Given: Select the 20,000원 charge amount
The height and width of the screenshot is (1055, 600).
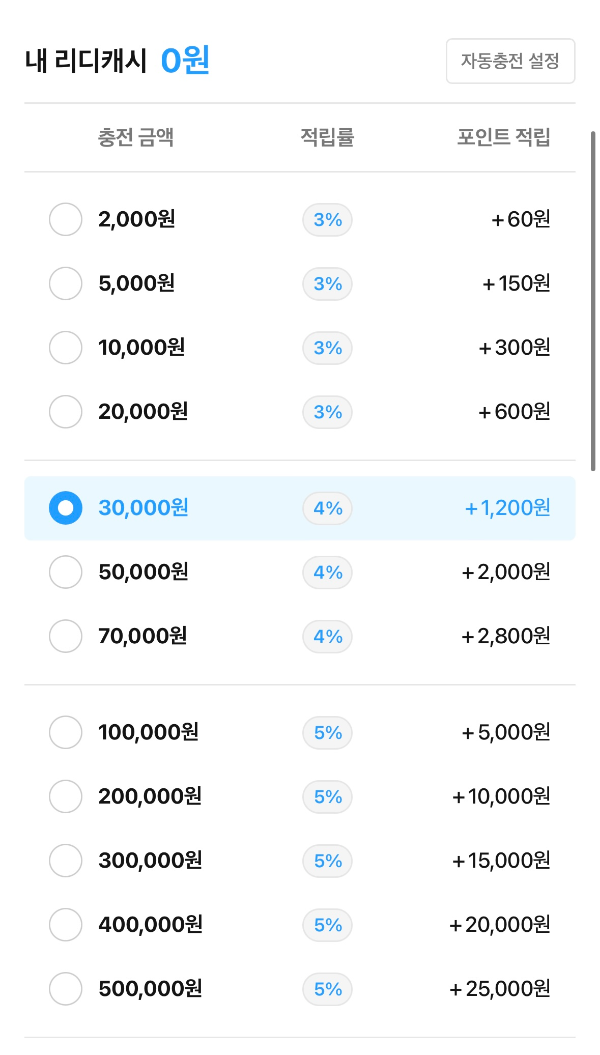Looking at the screenshot, I should 66,412.
